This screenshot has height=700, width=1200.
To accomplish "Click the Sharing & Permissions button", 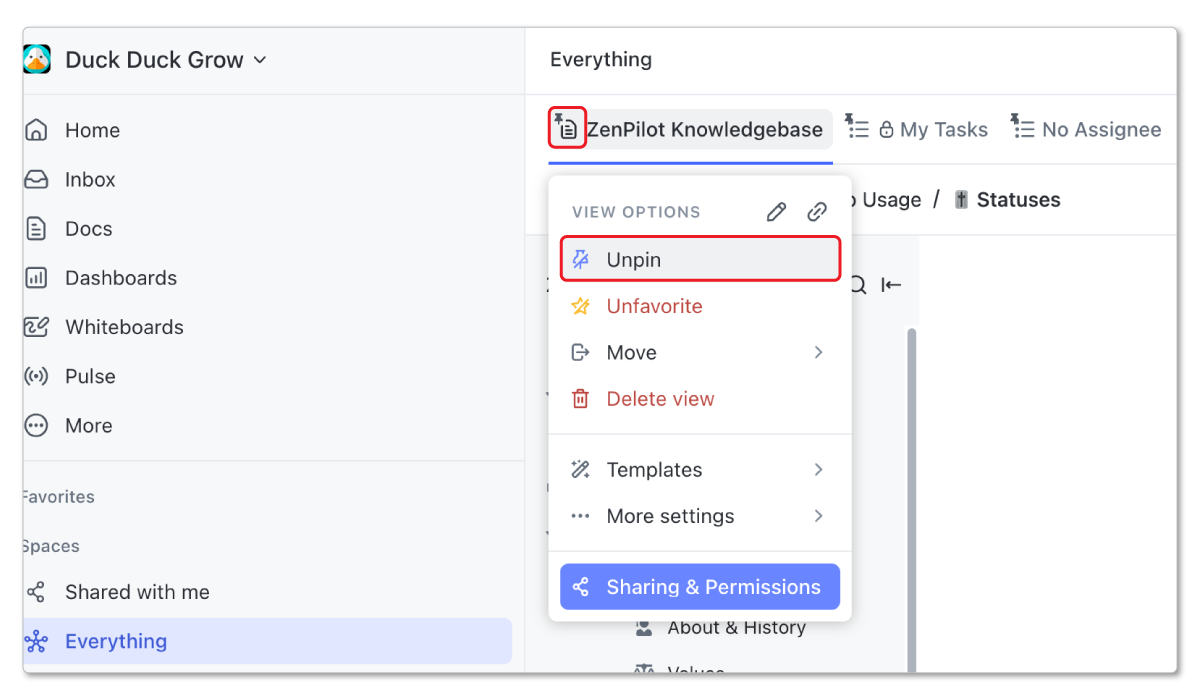I will click(x=699, y=587).
